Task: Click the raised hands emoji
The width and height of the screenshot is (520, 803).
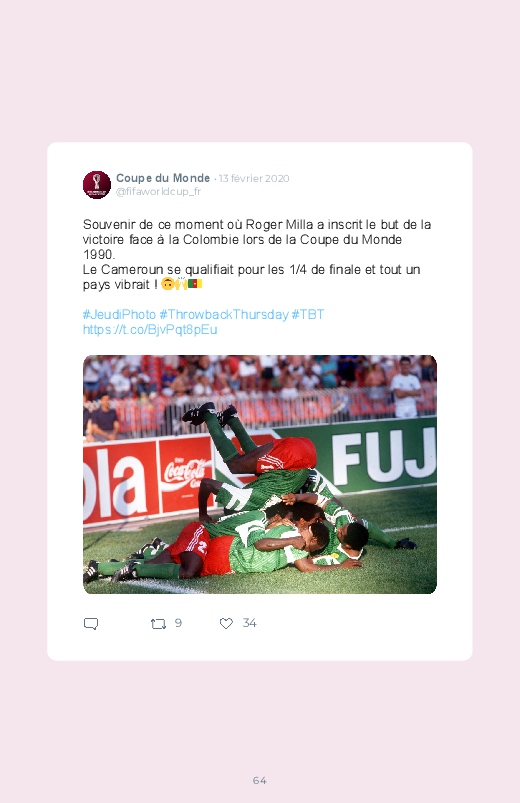Action: pyautogui.click(x=181, y=284)
